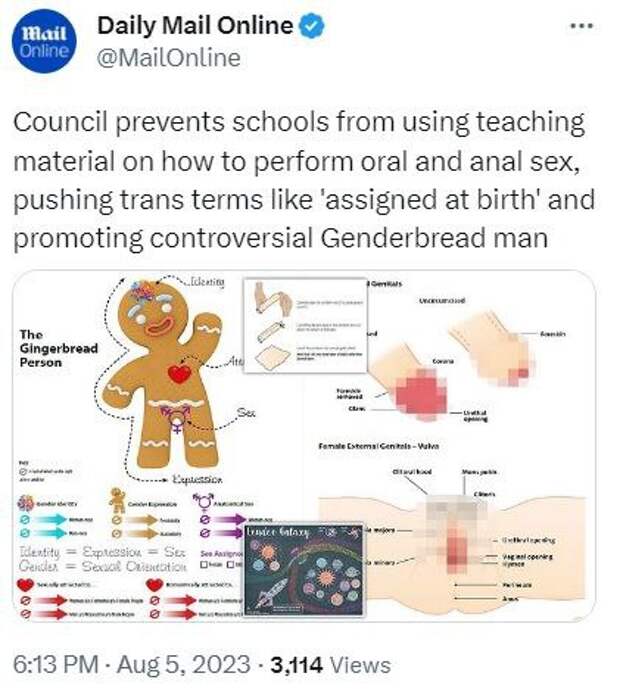Click The Gingerbread Person title text
Image resolution: width=620 pixels, height=695 pixels.
(58, 348)
